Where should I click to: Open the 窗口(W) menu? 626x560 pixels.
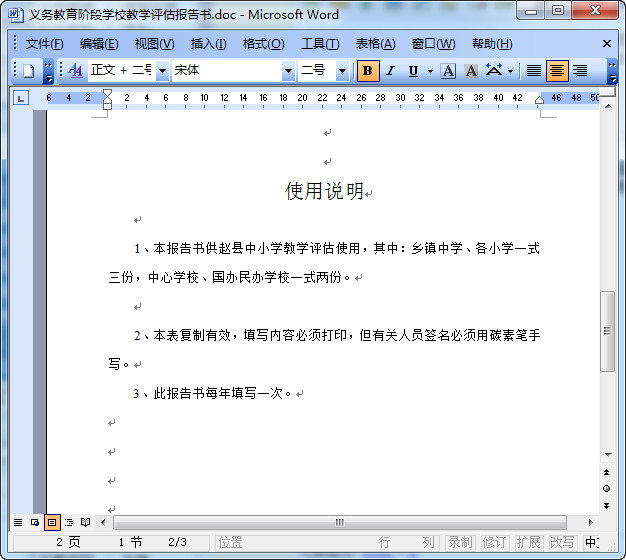pos(434,44)
